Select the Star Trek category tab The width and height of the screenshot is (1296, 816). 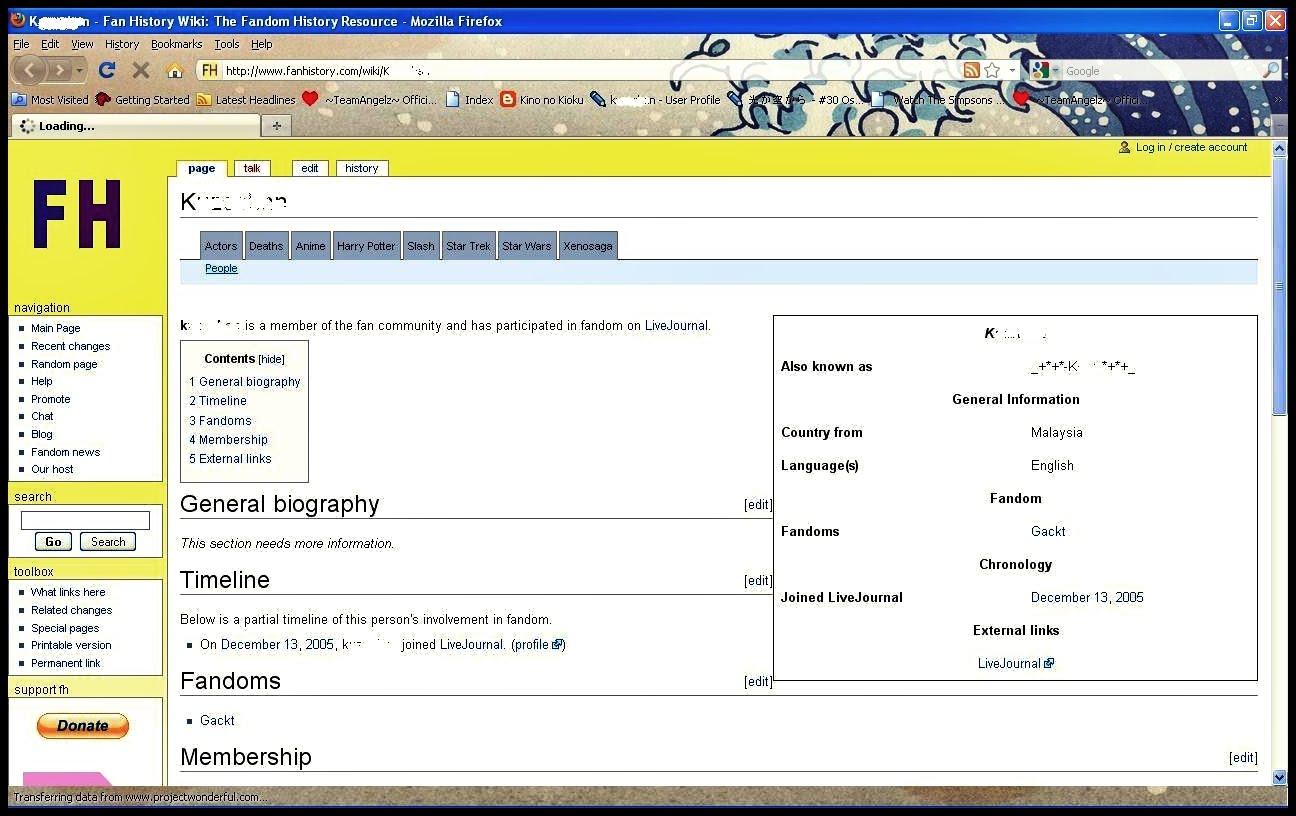coord(469,246)
